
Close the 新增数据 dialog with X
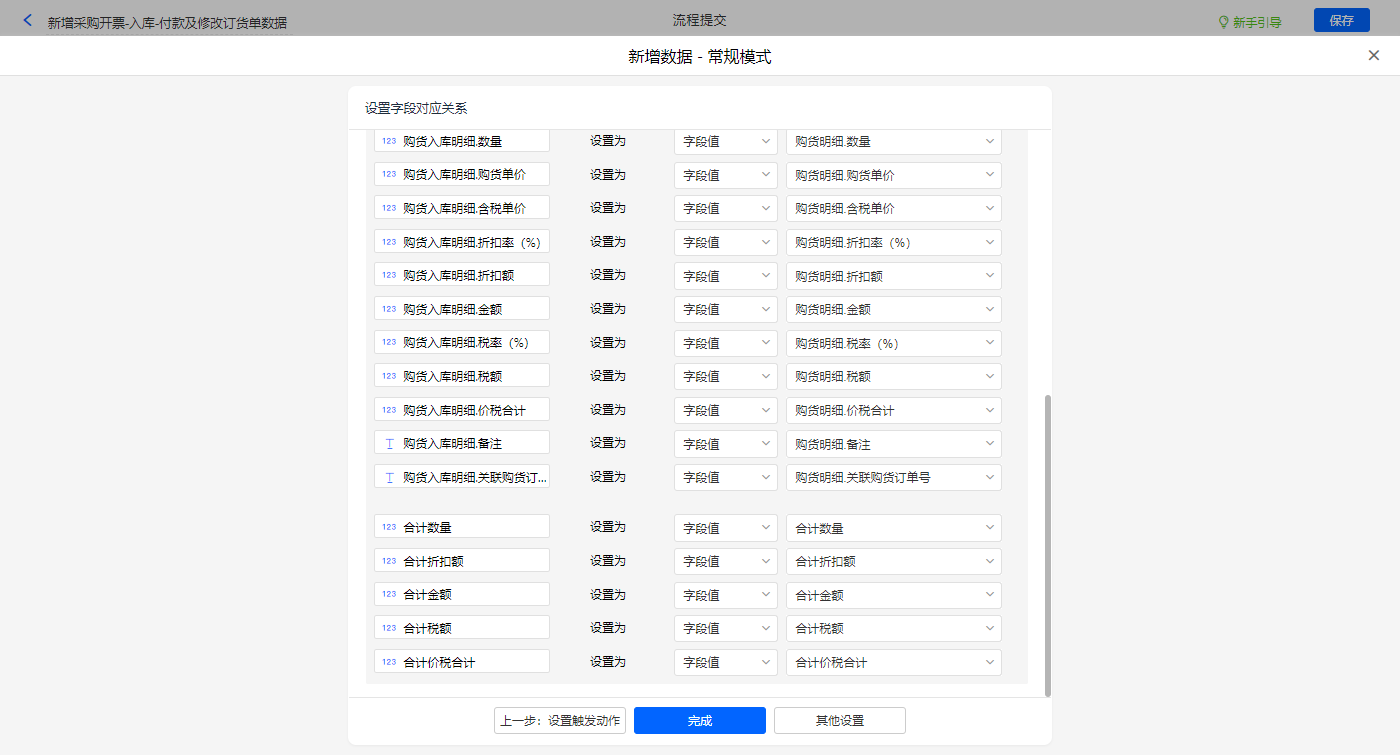pyautogui.click(x=1373, y=56)
